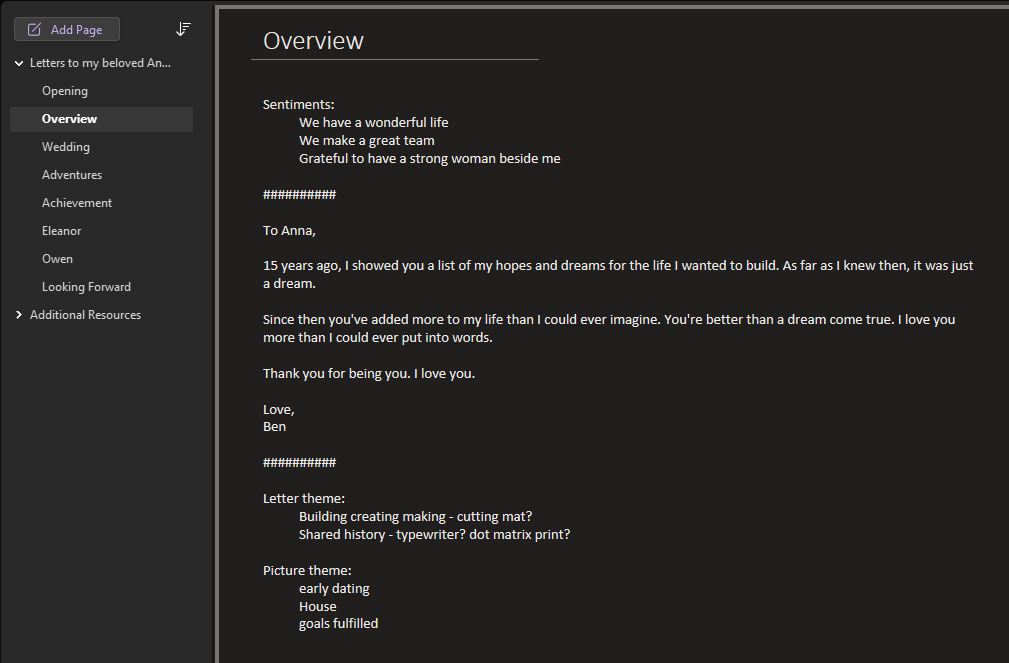Viewport: 1009px width, 663px height.
Task: Click the Add Page button
Action: pyautogui.click(x=67, y=30)
